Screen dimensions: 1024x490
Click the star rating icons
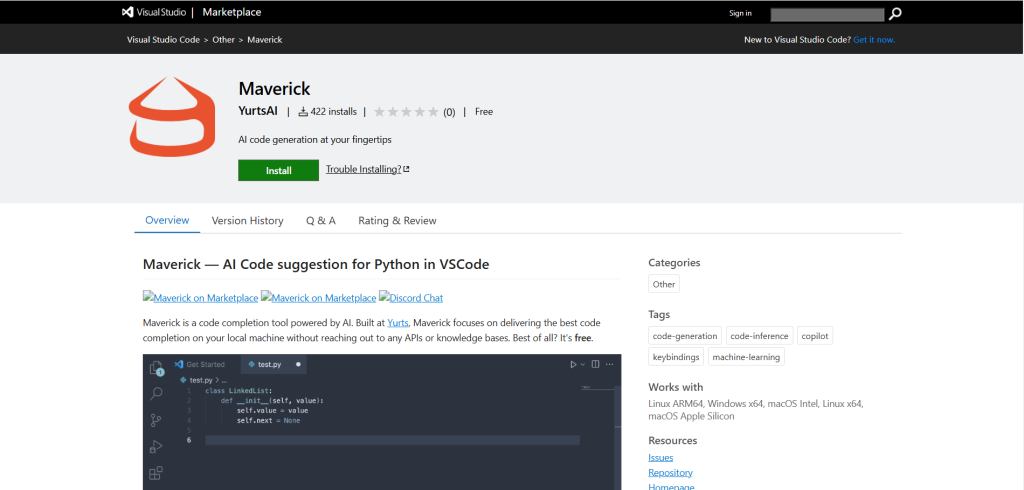pos(405,112)
